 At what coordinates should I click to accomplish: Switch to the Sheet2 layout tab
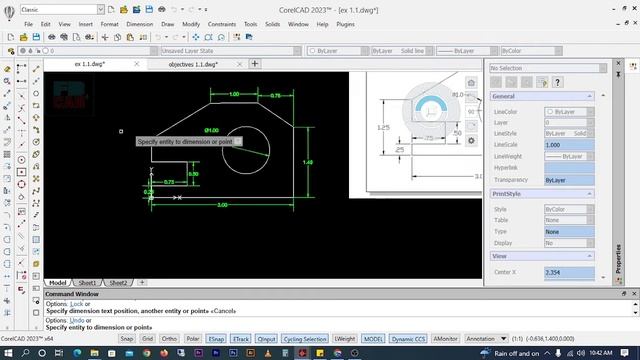[x=118, y=282]
